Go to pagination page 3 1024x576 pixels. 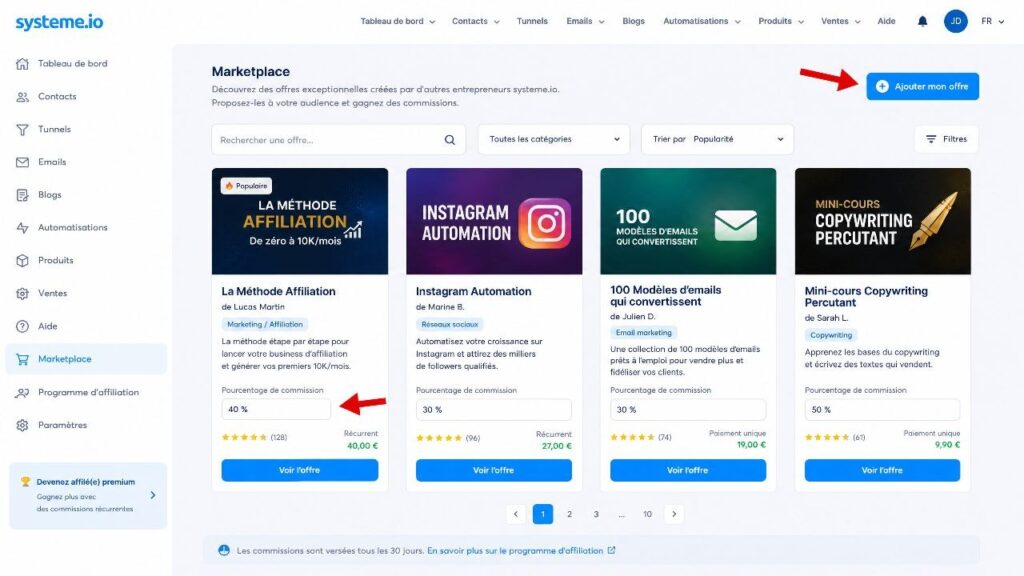pos(596,514)
